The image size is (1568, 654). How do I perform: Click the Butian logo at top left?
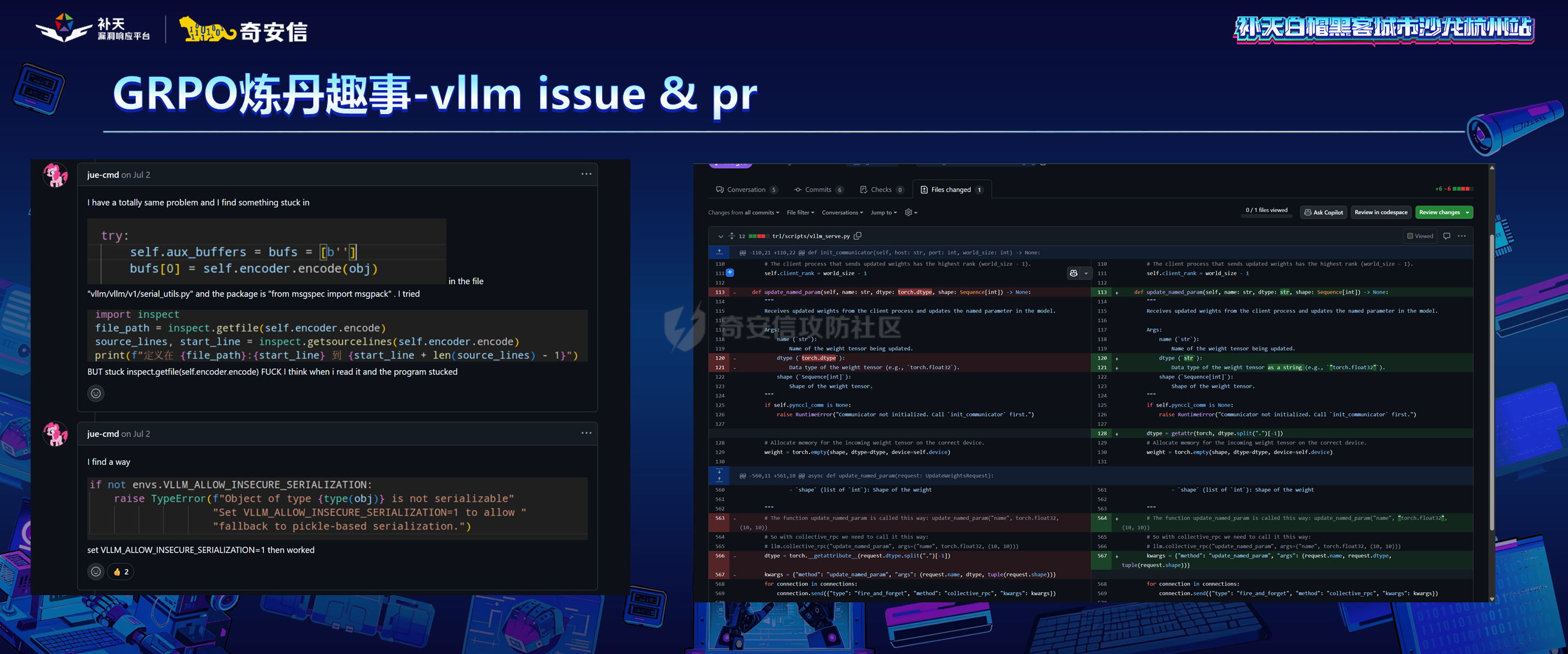(92, 29)
